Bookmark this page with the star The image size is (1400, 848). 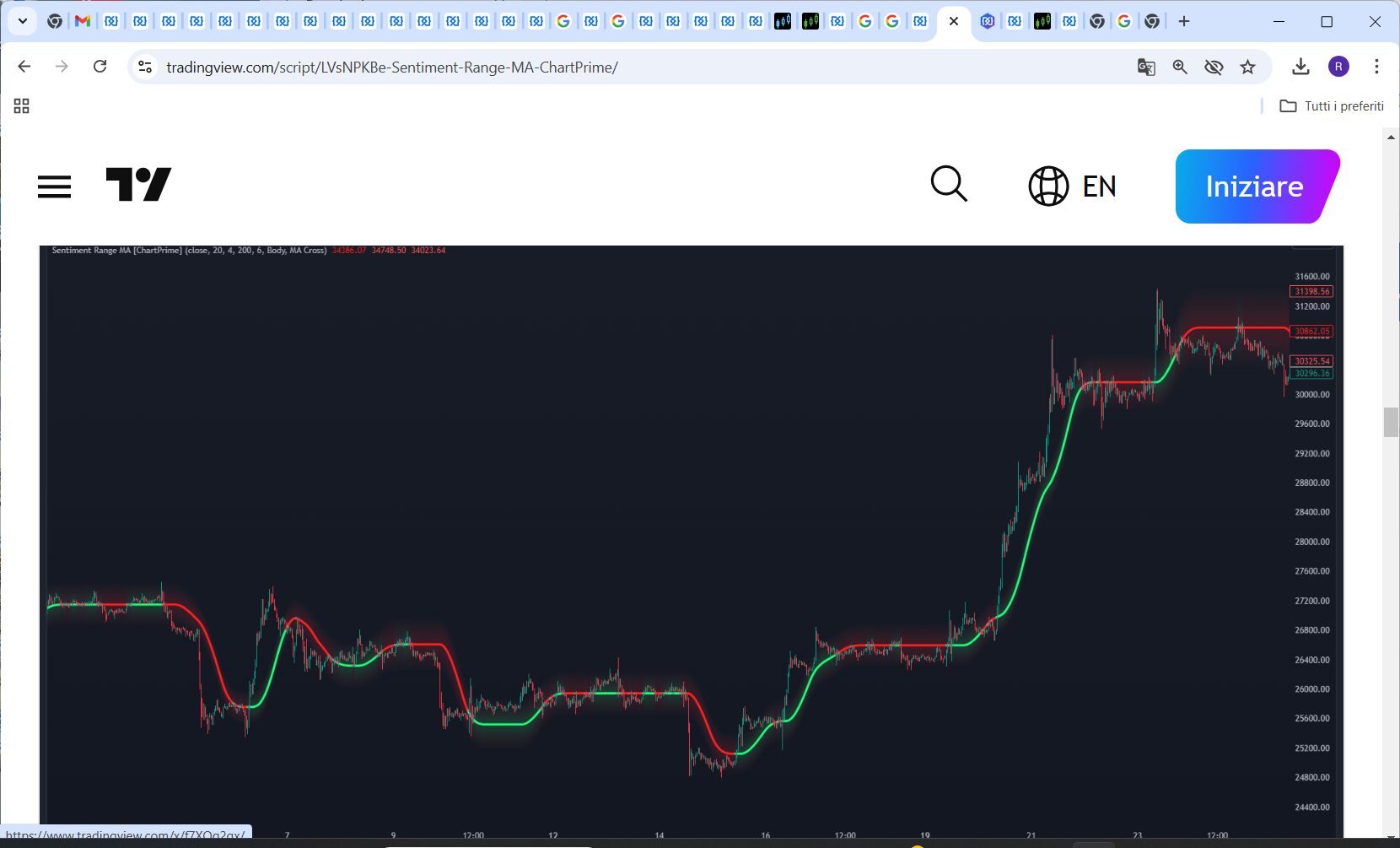[x=1248, y=67]
